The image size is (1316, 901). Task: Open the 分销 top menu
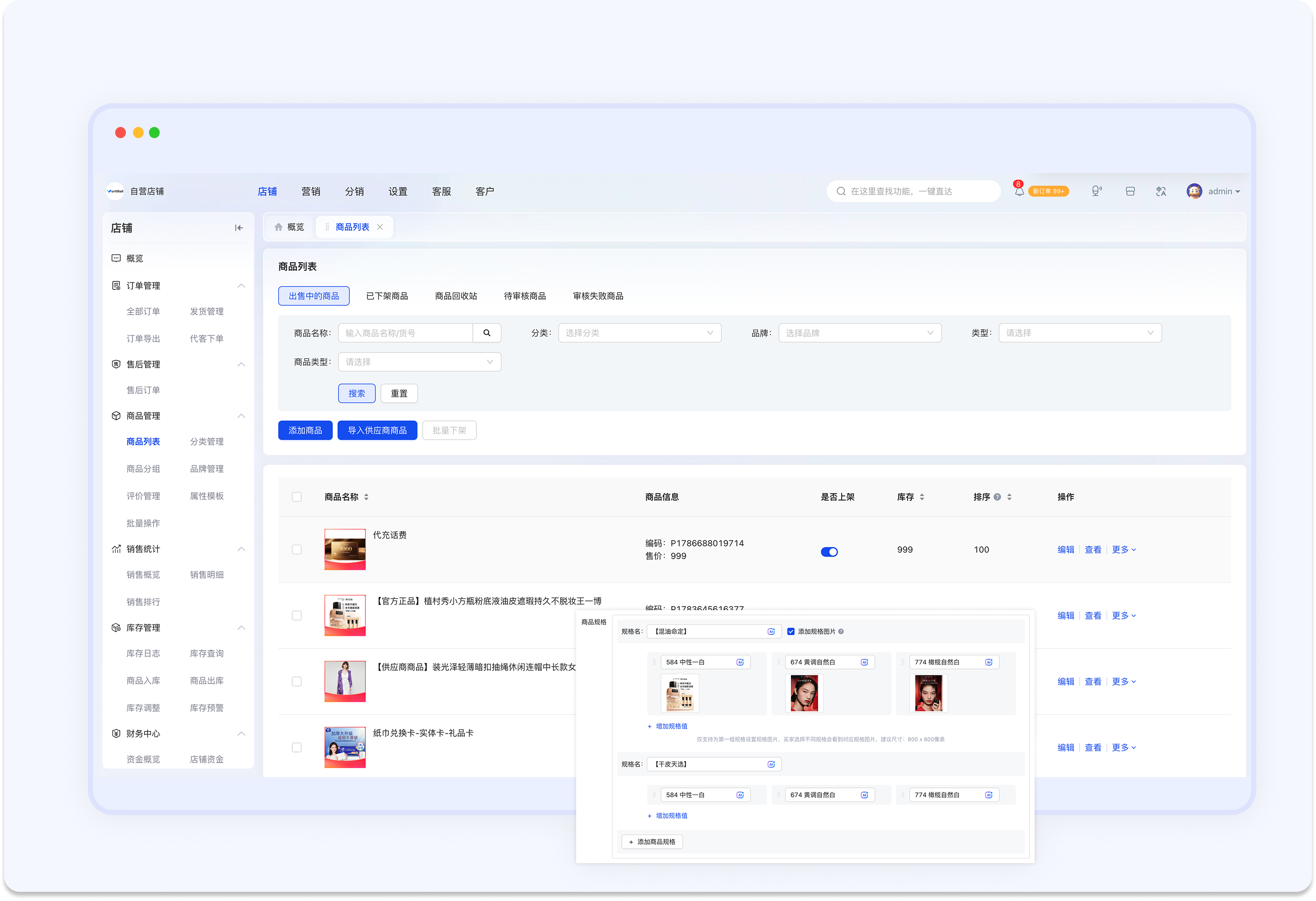pos(355,191)
